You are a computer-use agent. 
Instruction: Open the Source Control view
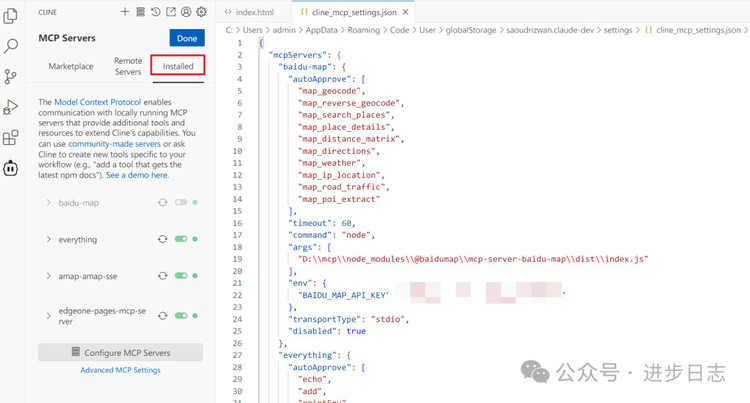tap(10, 76)
